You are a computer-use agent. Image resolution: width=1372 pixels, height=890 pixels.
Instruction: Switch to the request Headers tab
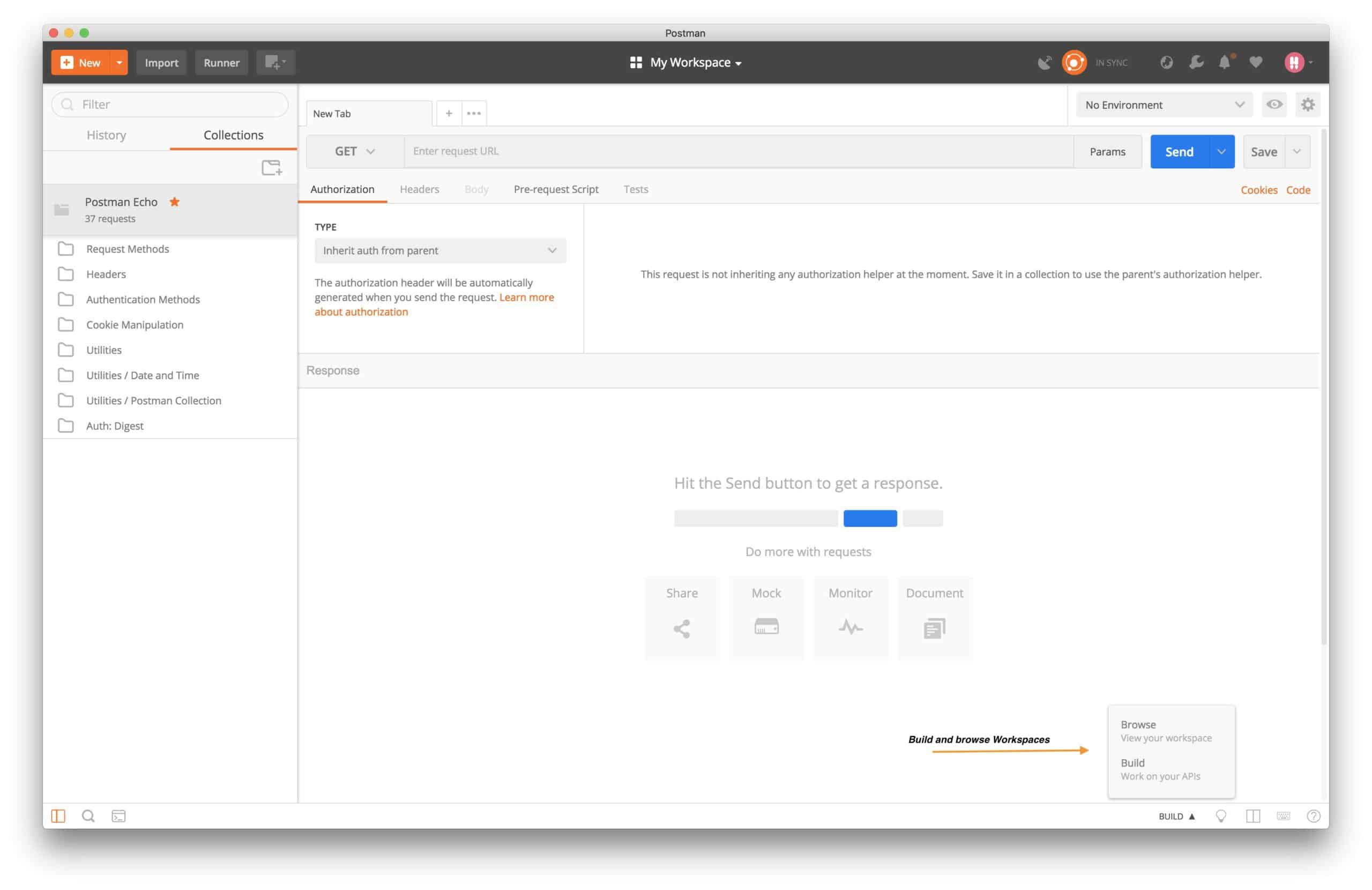point(419,189)
